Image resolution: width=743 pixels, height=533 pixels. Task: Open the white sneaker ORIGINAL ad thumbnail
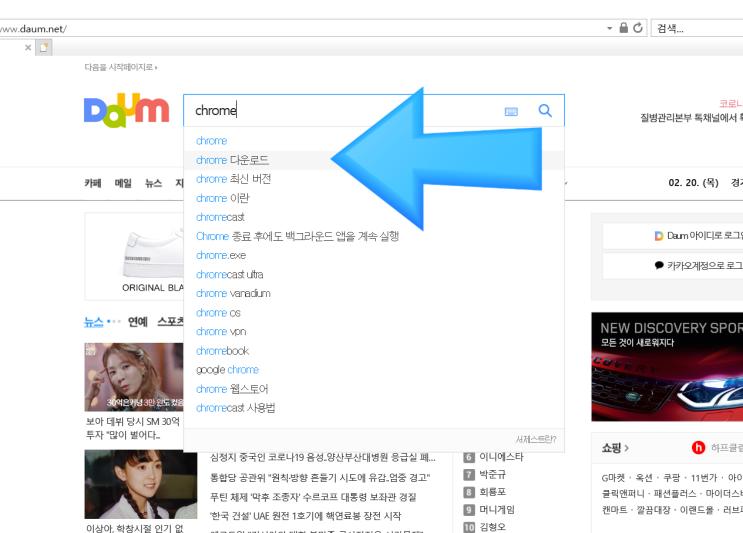135,256
